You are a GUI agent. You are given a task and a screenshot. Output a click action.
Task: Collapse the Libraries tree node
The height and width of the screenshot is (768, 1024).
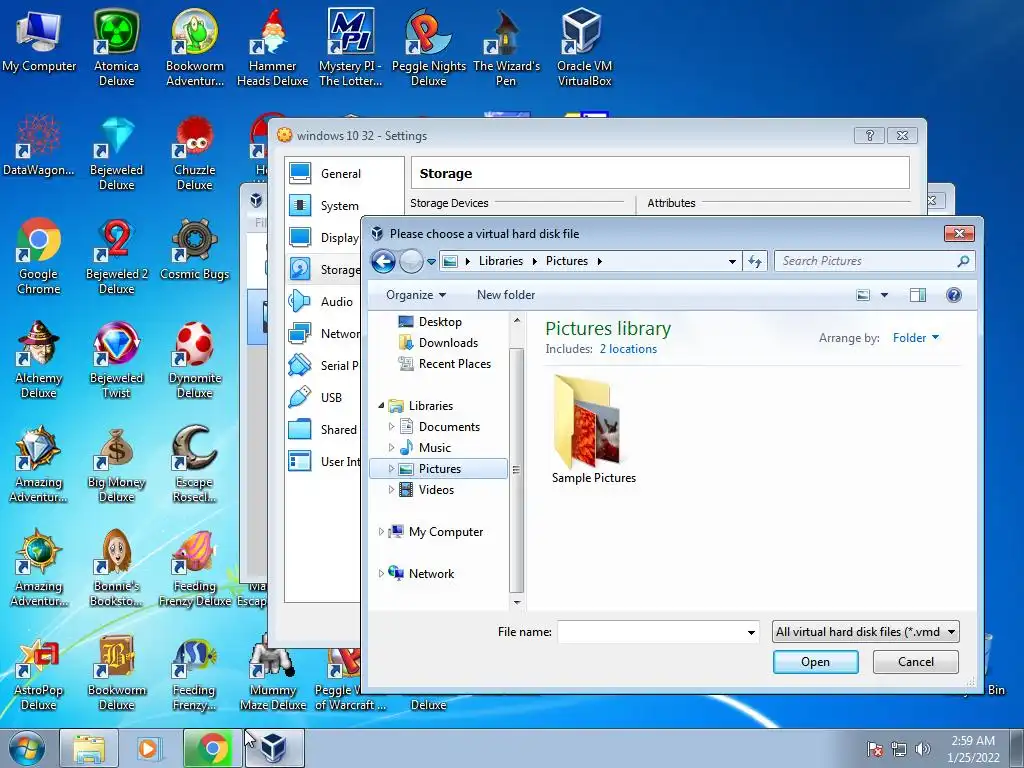[381, 406]
